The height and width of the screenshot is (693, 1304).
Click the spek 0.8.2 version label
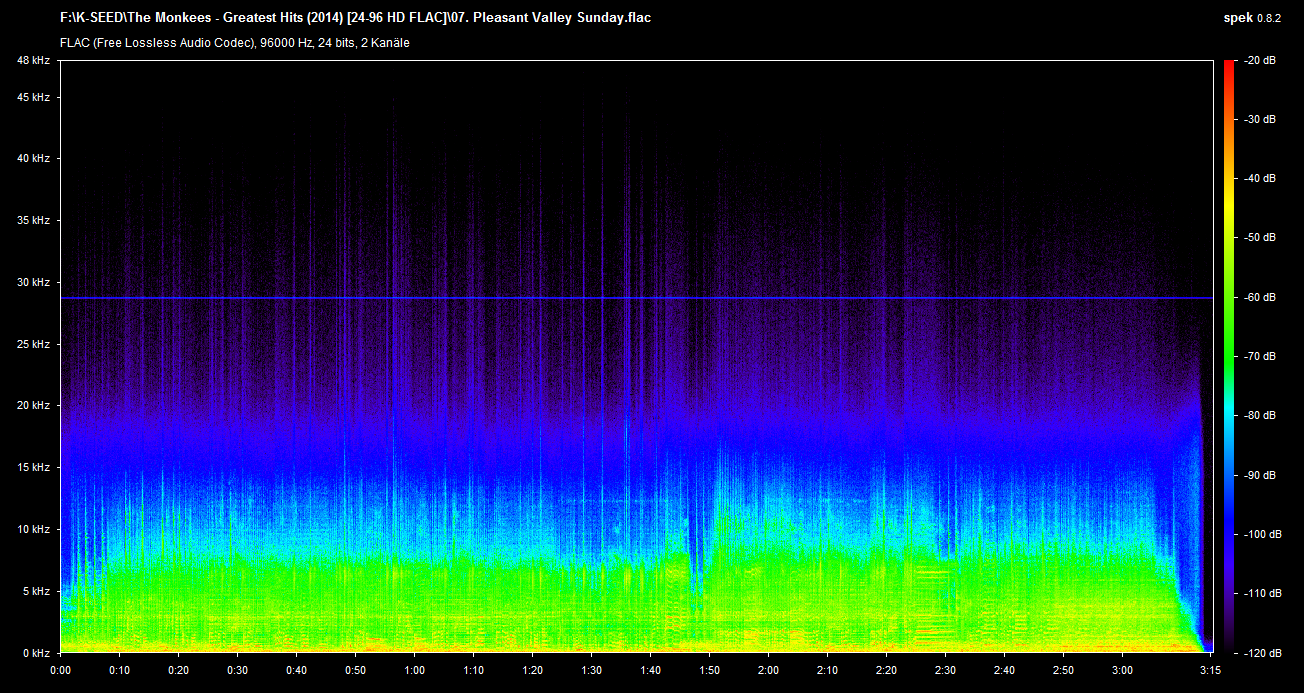(x=1251, y=17)
